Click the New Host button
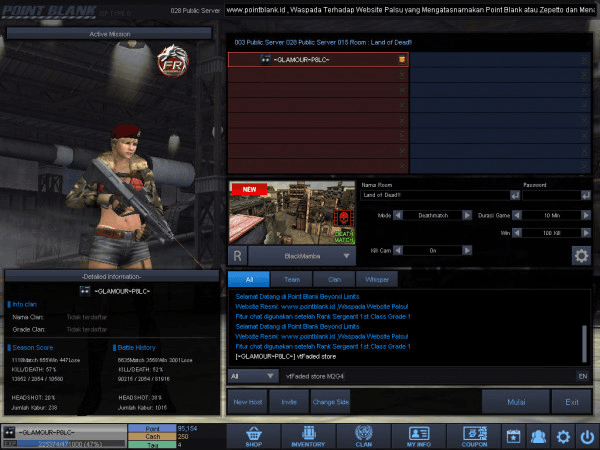Viewport: 600px width, 450px height. [248, 402]
